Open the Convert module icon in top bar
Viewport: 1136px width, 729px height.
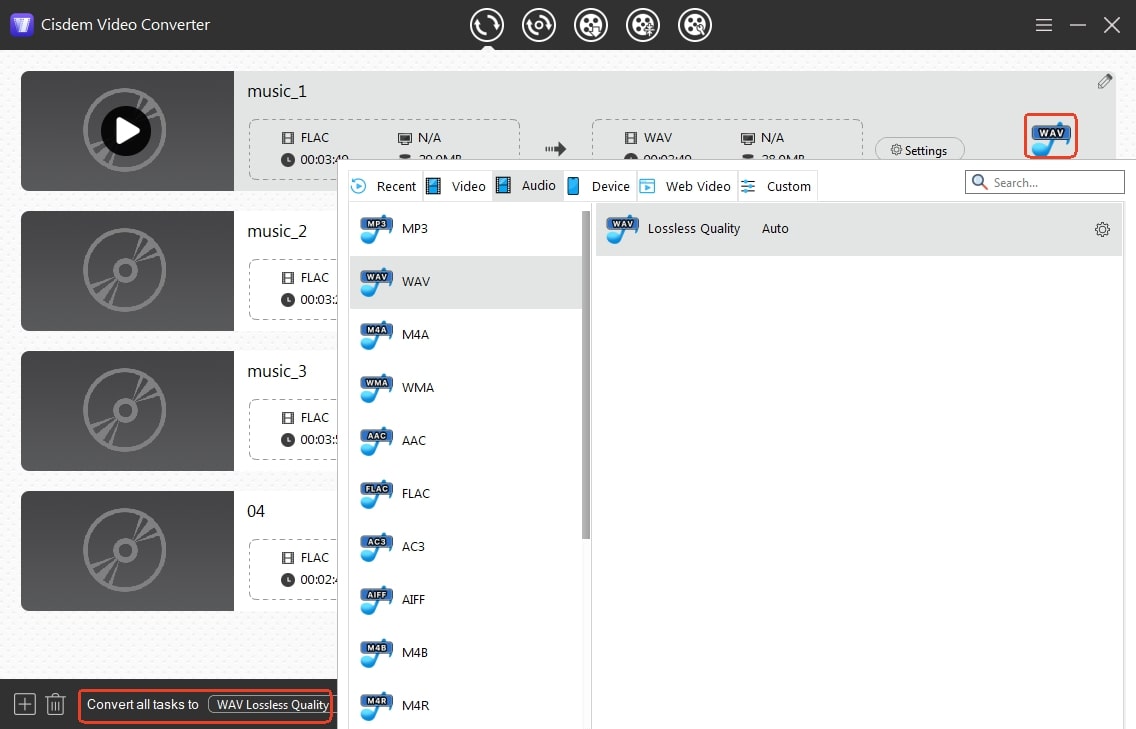point(487,25)
